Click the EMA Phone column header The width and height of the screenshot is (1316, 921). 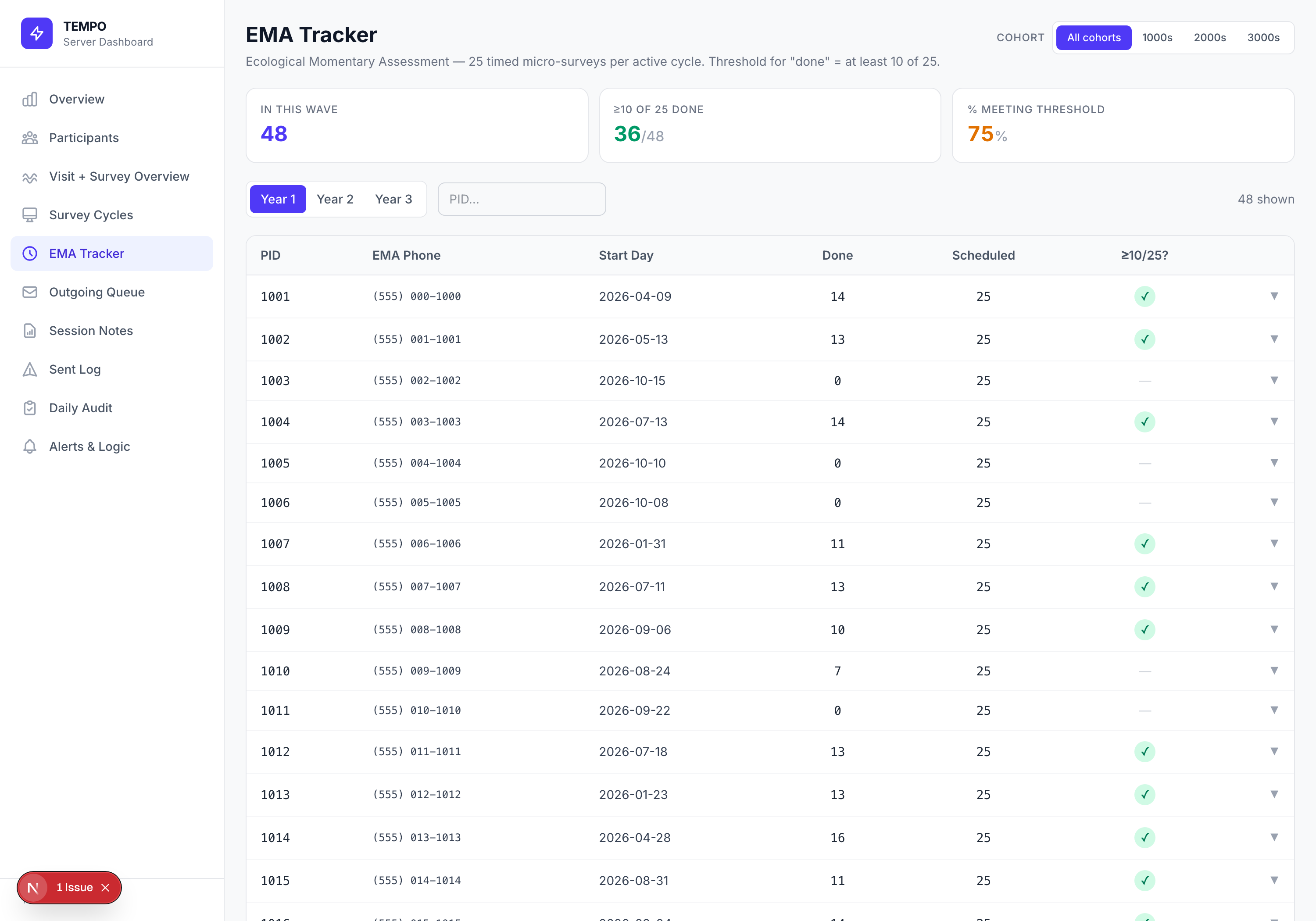(406, 256)
